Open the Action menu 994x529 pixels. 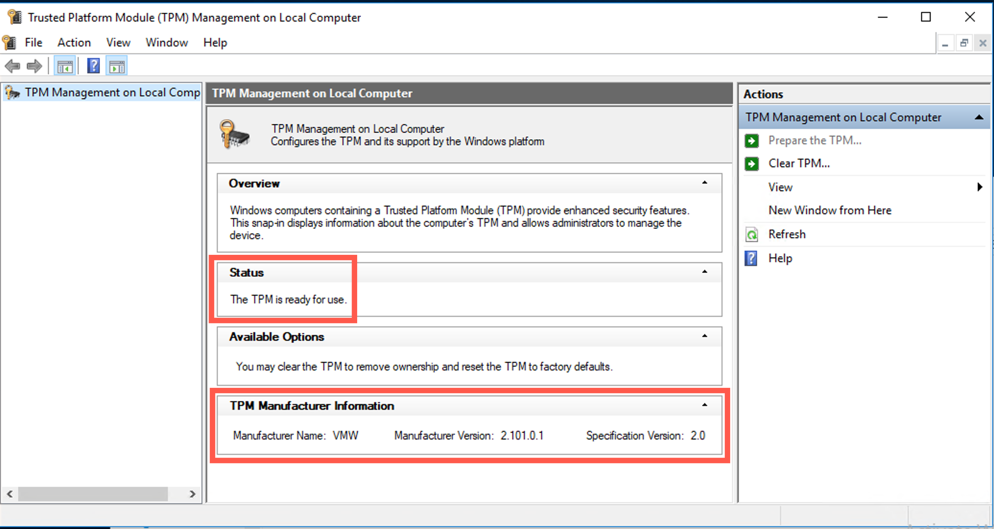coord(74,43)
